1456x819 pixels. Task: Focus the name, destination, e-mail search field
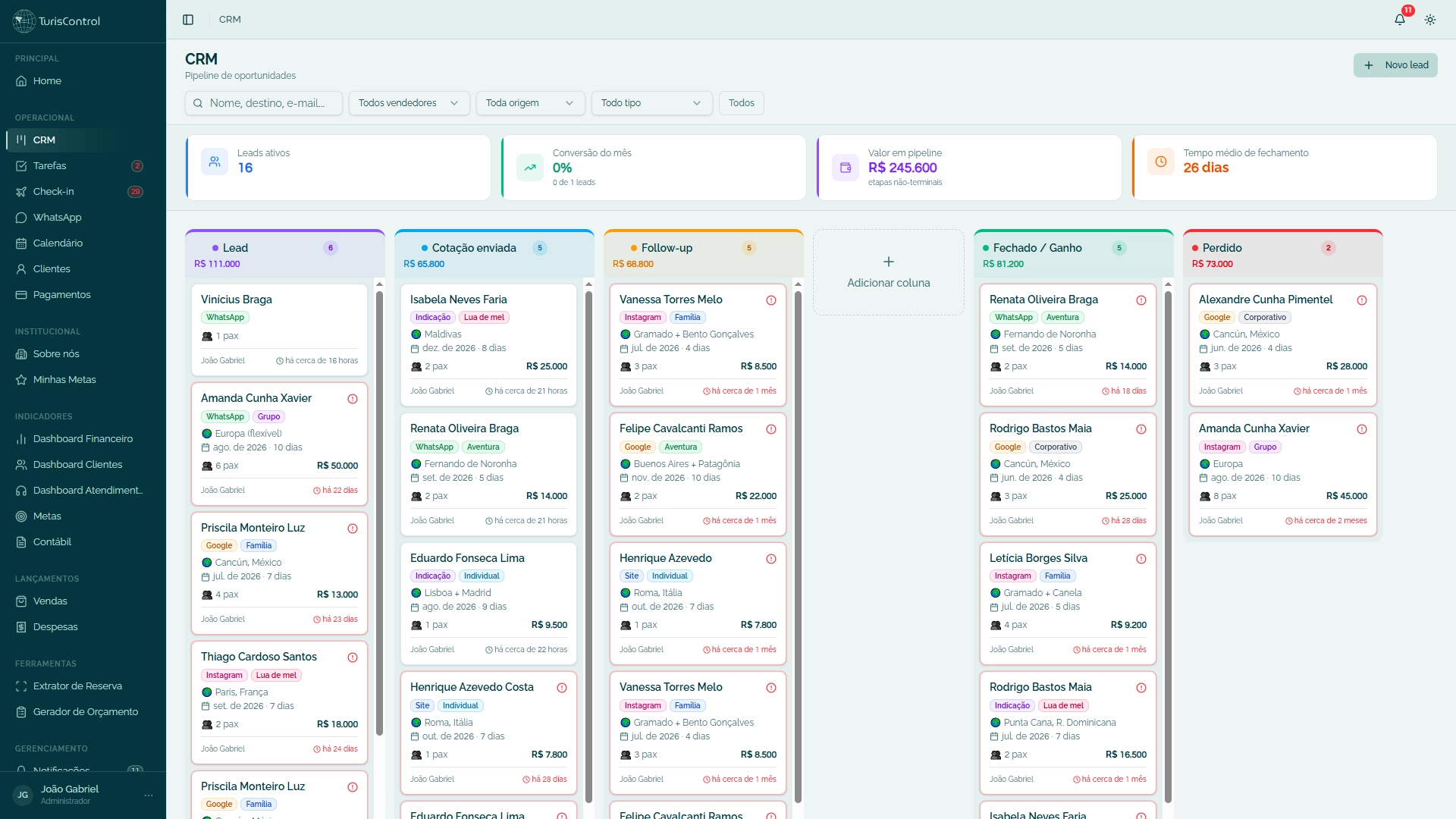[x=264, y=103]
